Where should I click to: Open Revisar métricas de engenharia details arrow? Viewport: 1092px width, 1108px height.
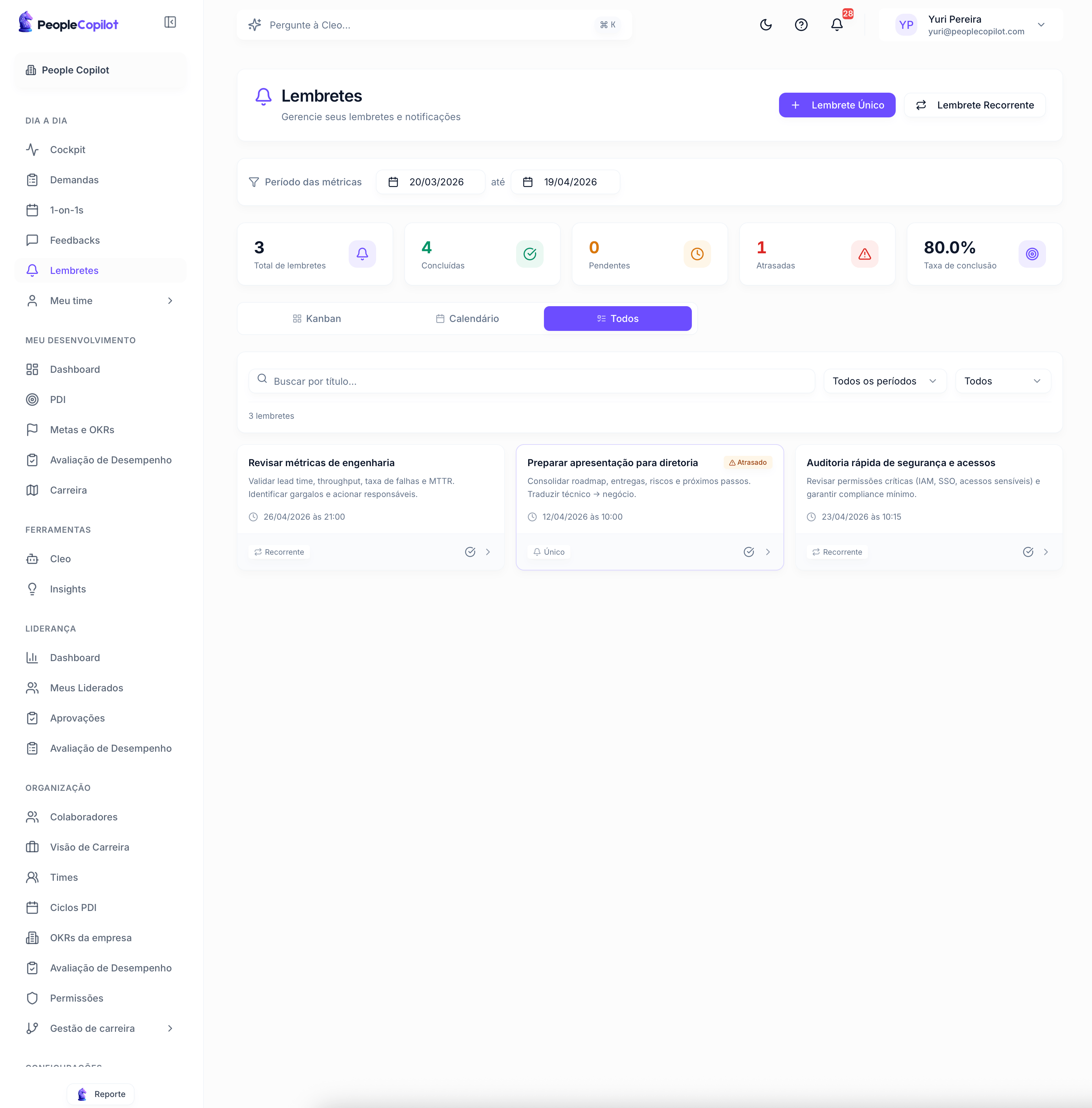point(488,552)
